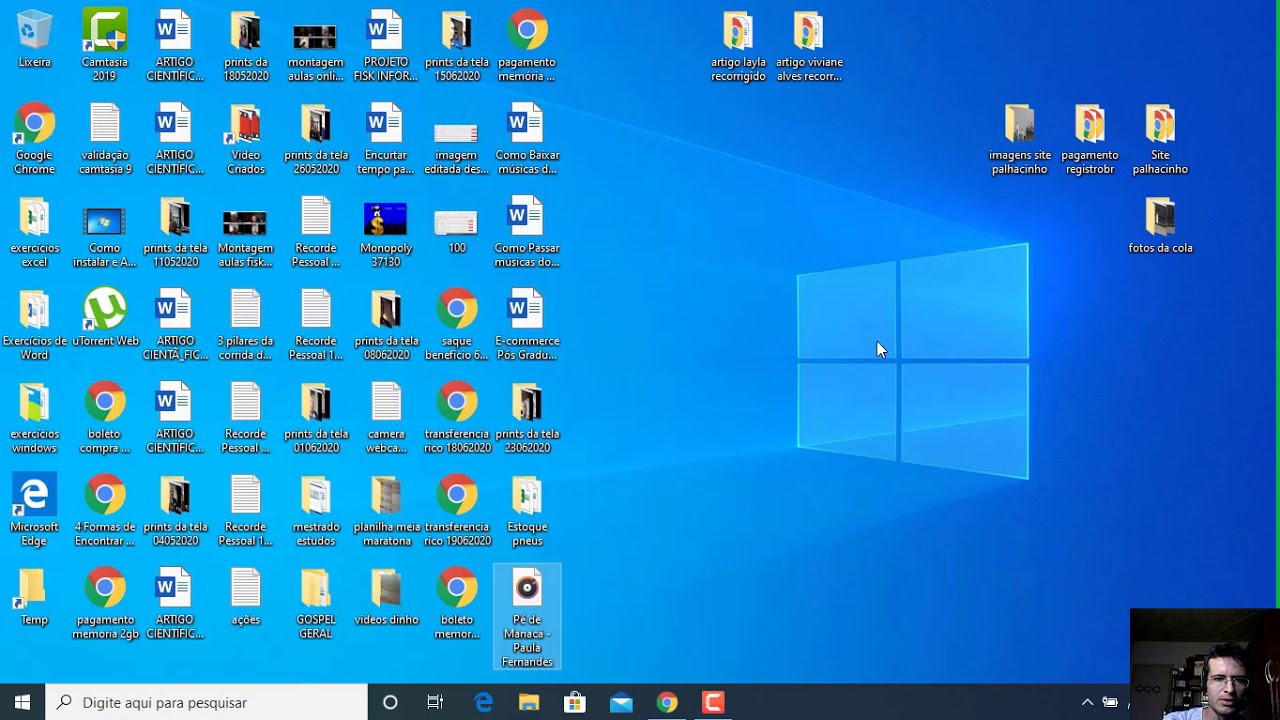Select the pagamento registrobr folder
This screenshot has width=1280, height=720.
coord(1090,139)
